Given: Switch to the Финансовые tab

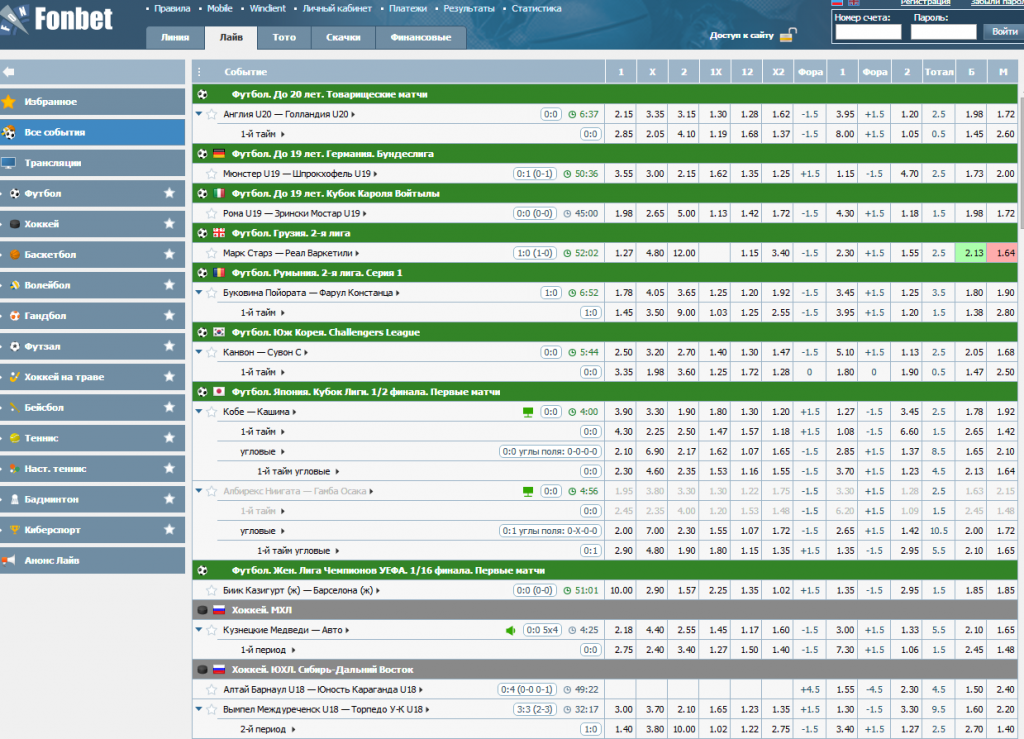Looking at the screenshot, I should (421, 38).
